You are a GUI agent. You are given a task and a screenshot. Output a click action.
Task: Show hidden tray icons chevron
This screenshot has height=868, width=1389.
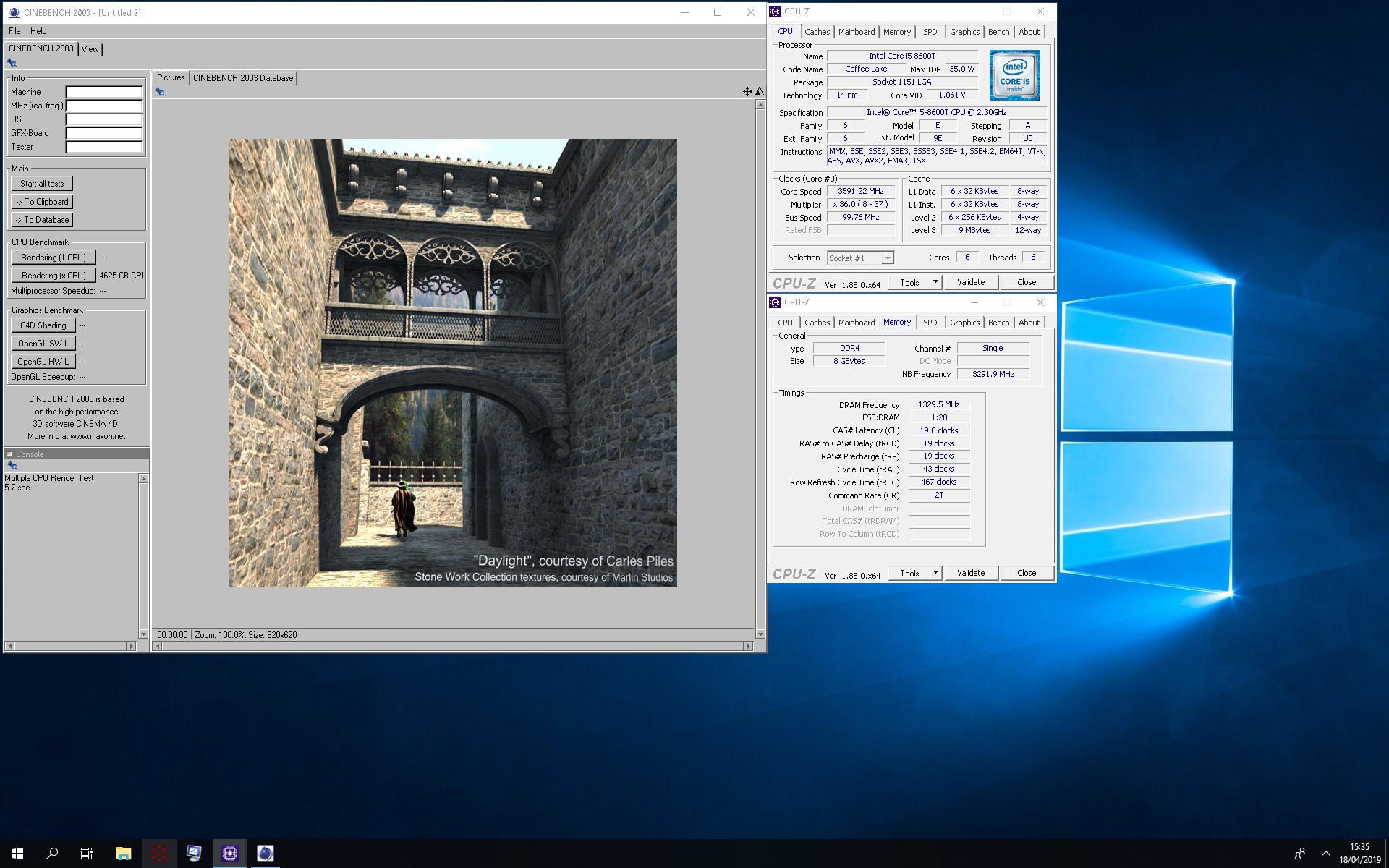click(1325, 854)
